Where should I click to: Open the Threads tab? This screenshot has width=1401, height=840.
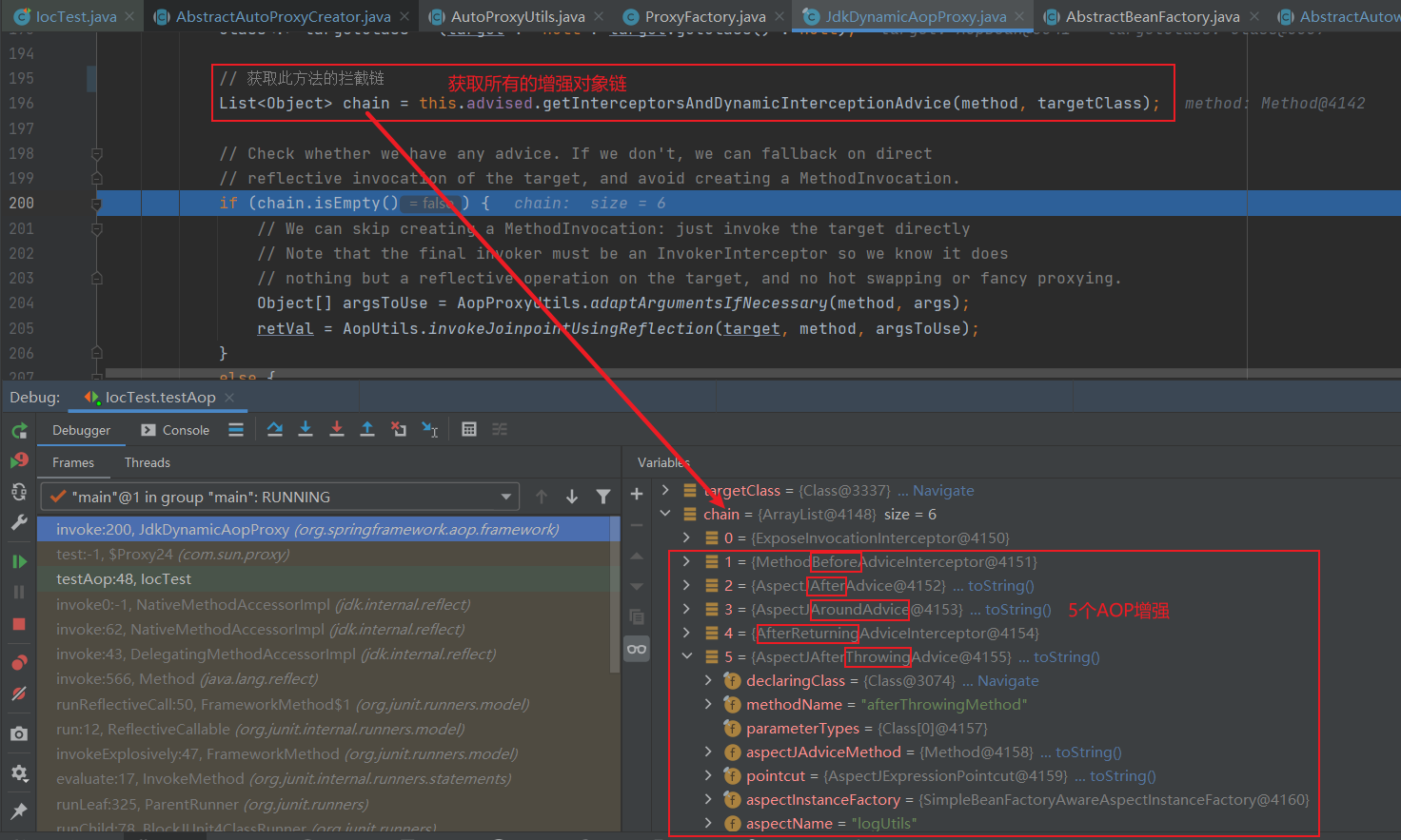coord(148,462)
